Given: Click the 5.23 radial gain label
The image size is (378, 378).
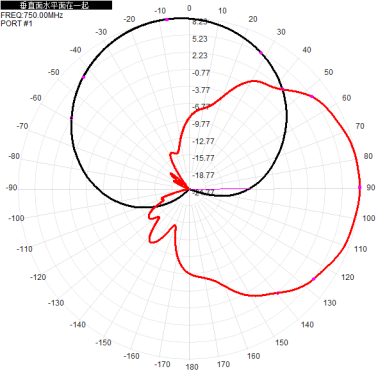Looking at the screenshot, I should coord(200,39).
